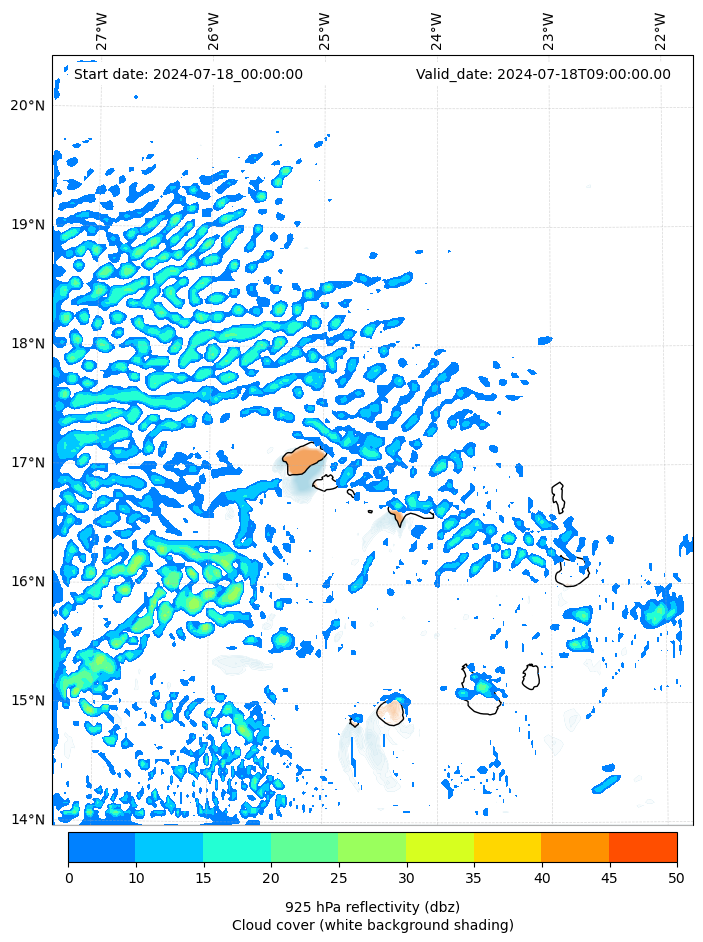Viewport: 703px width, 942px height.
Task: Click the narrow outlined island near 23°W, 16.7°N
Action: pos(558,497)
